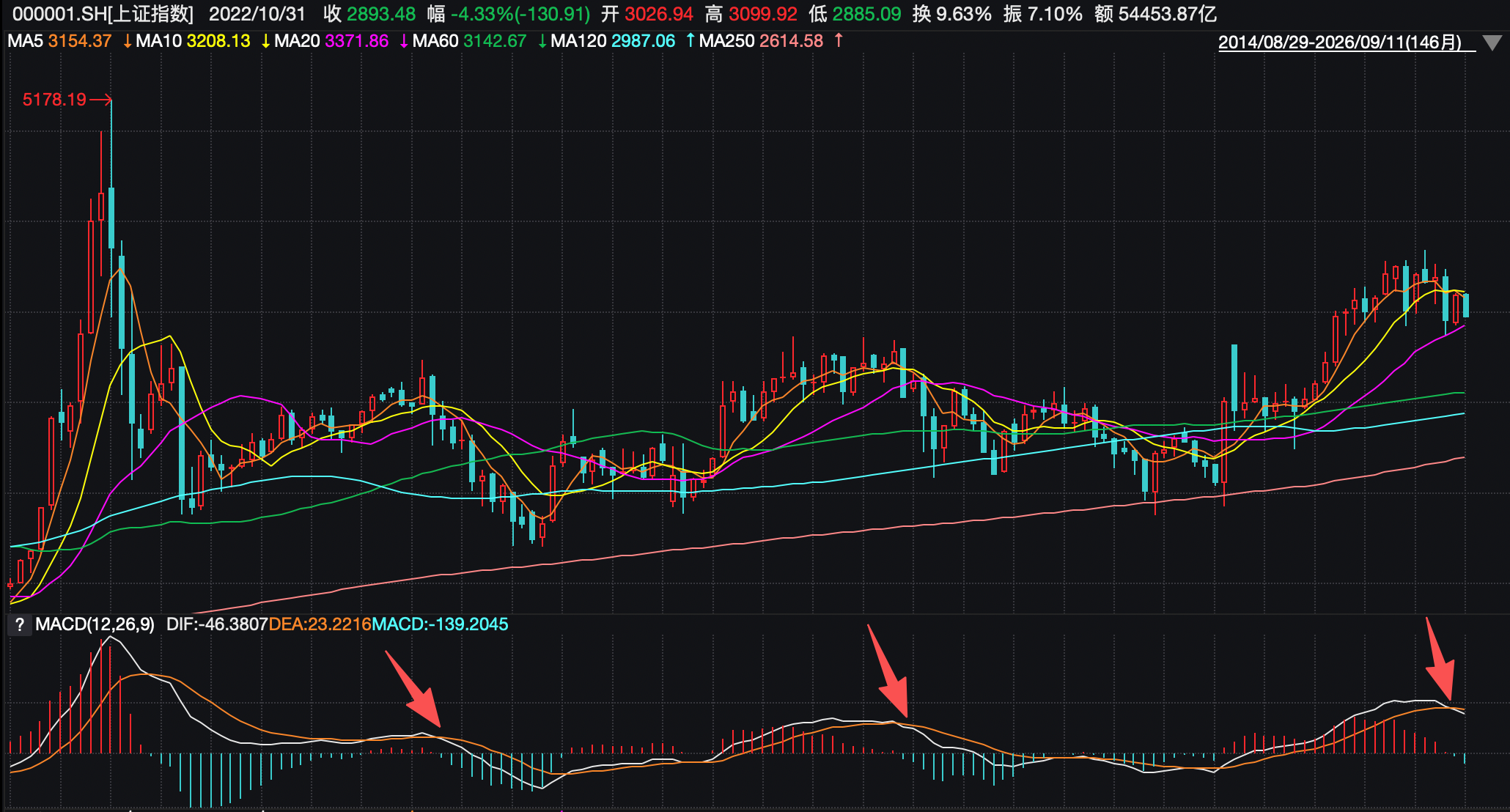Image resolution: width=1510 pixels, height=812 pixels.
Task: Select the MACD(12,26,9) indicator label
Action: [95, 624]
